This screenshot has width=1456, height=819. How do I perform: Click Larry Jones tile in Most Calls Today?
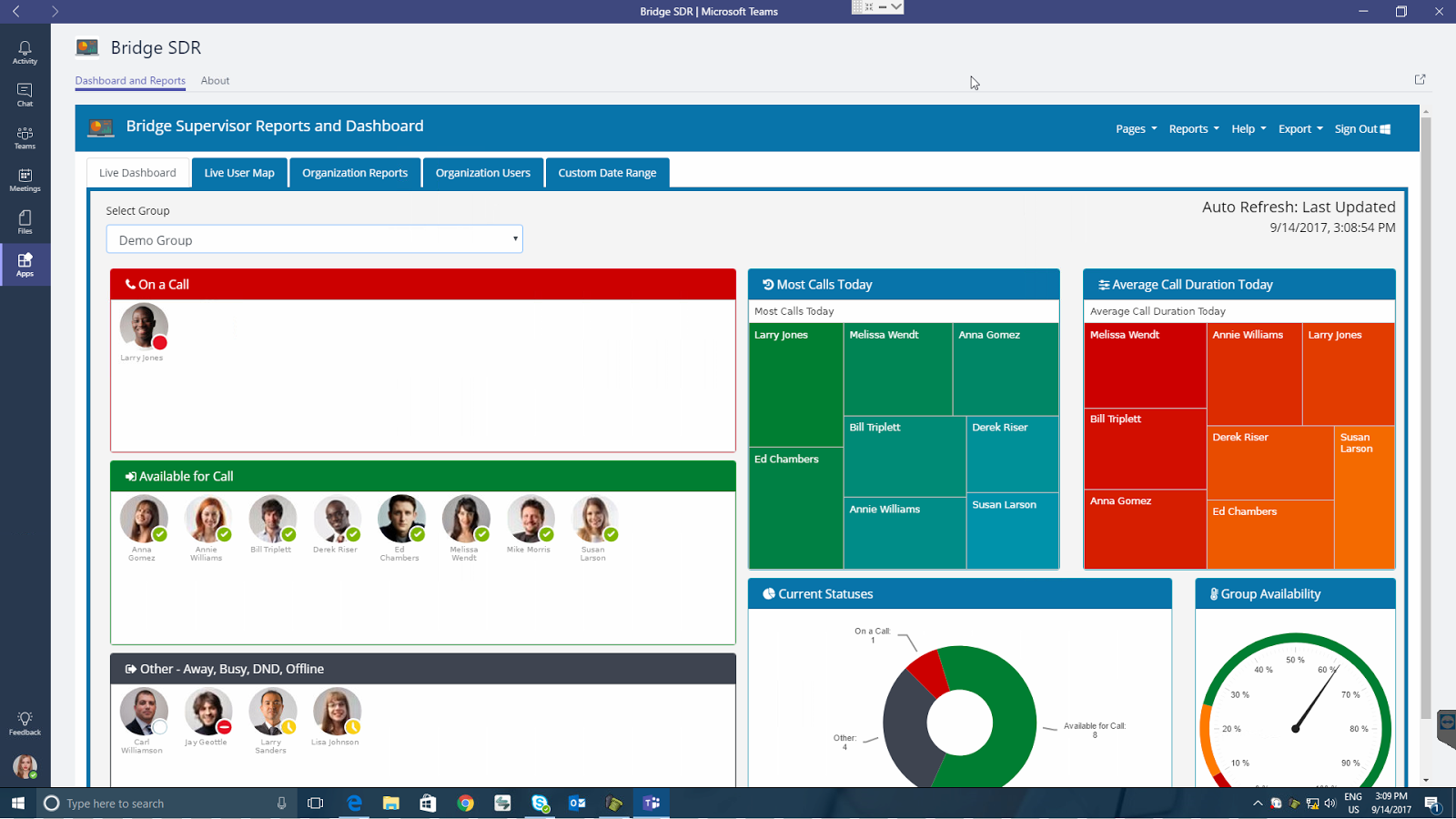796,385
